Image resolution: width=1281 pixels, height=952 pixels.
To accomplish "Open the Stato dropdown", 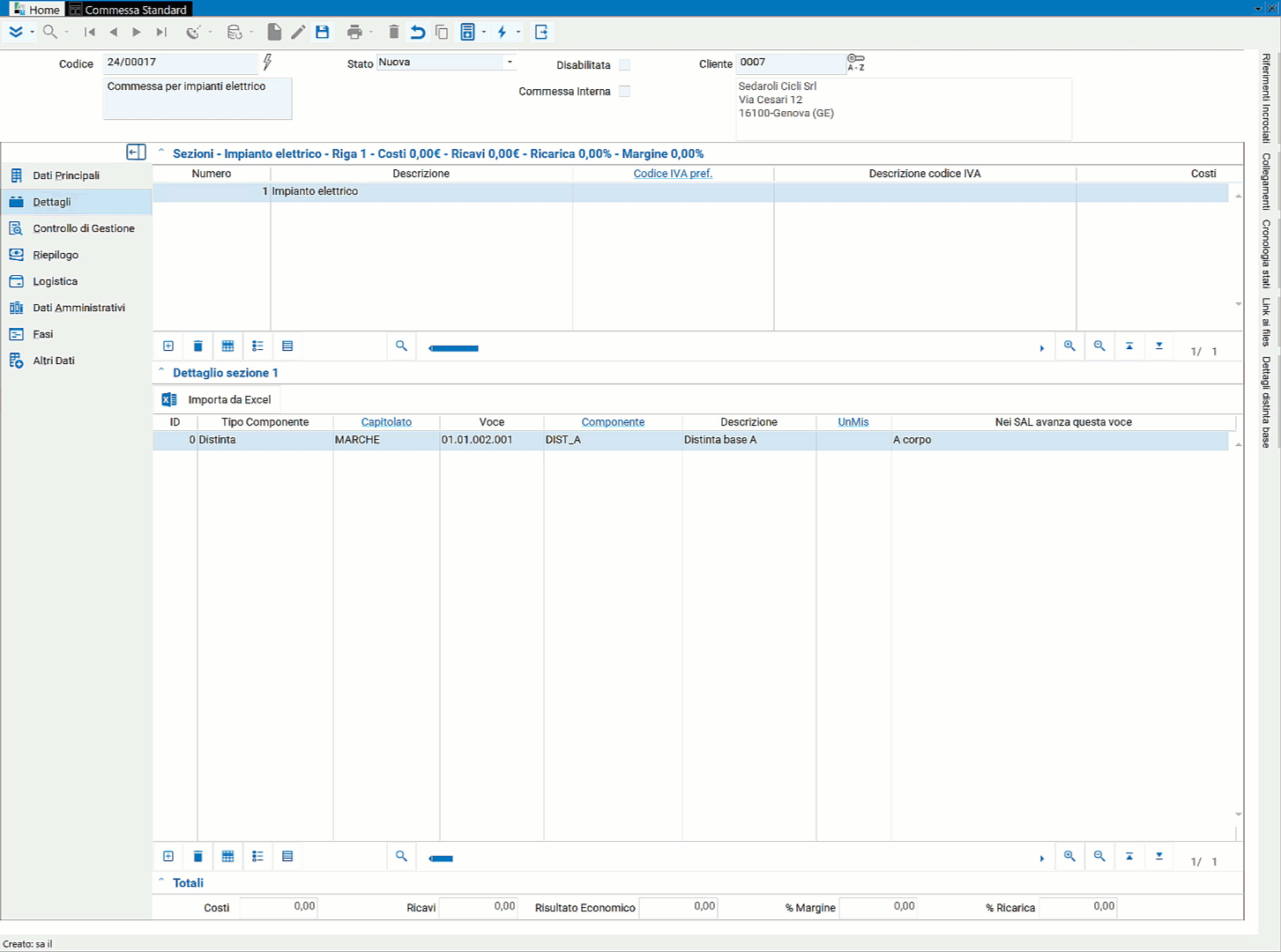I will (x=510, y=63).
